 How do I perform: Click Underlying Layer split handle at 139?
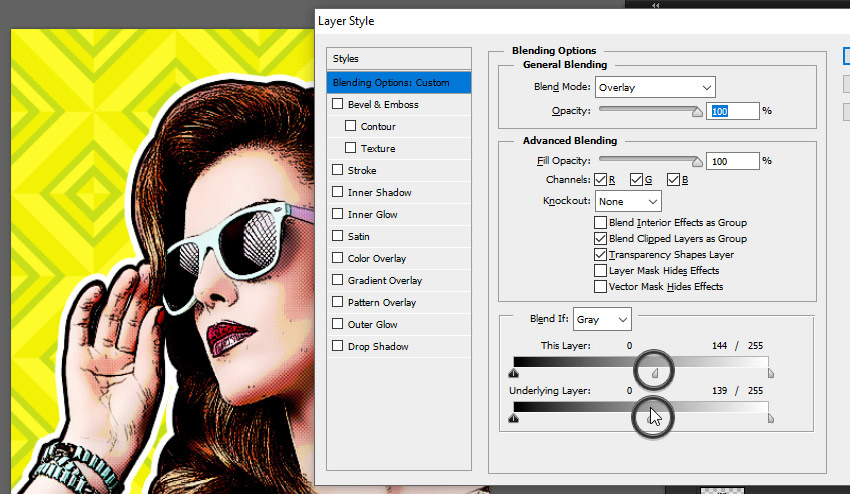click(650, 418)
